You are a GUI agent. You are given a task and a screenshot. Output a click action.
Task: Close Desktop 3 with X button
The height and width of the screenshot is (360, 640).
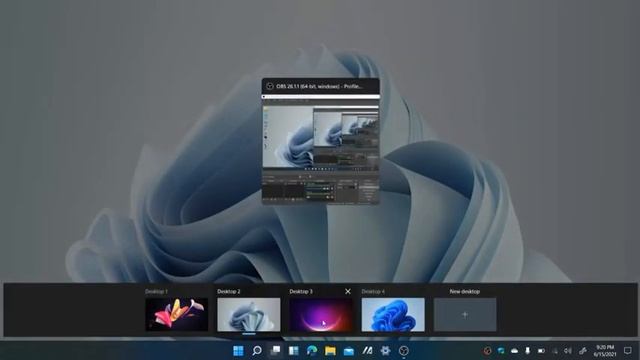click(x=348, y=291)
